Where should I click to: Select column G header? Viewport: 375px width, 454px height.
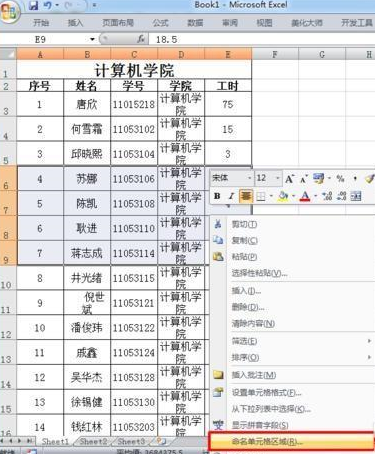tap(322, 54)
